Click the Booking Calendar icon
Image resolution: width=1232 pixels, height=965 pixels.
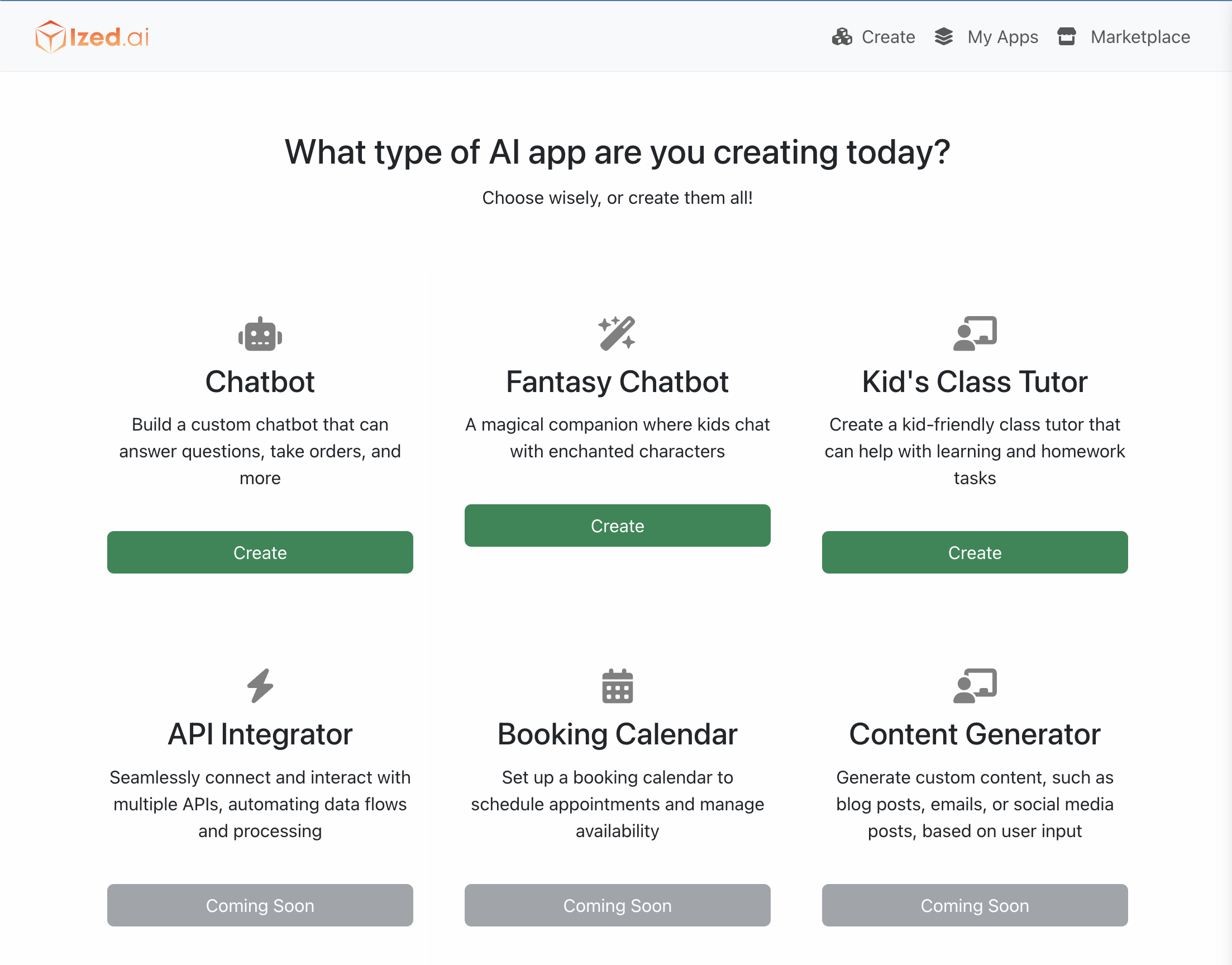pos(617,686)
